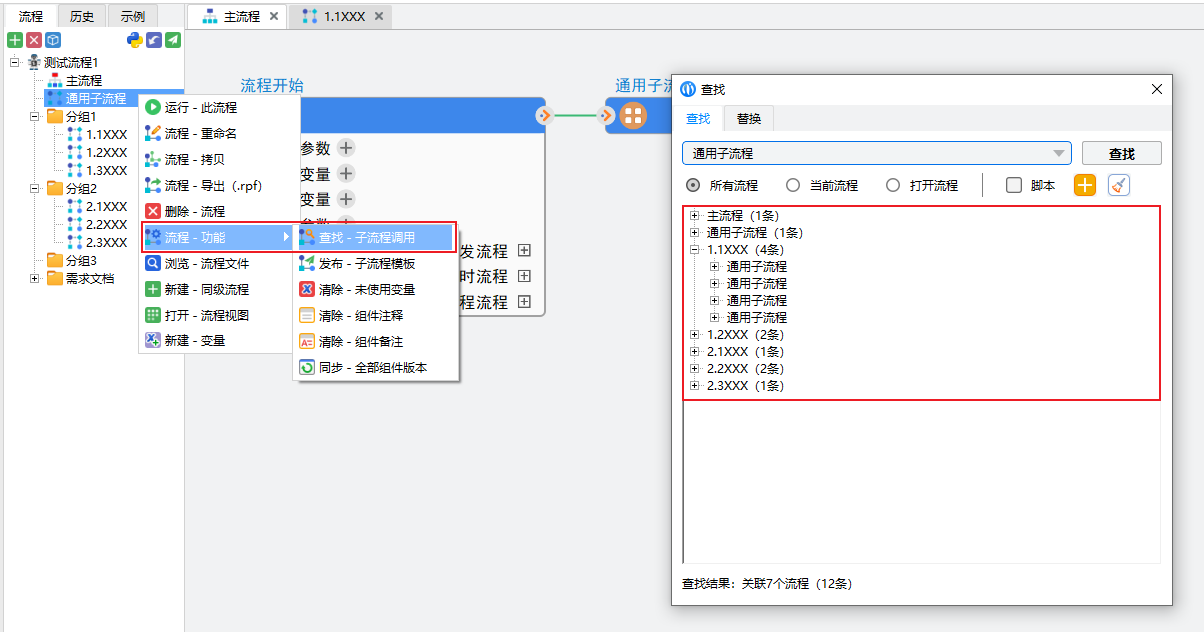Viewport: 1204px width, 632px height.
Task: Click the Python icon above the flow tree
Action: point(135,40)
